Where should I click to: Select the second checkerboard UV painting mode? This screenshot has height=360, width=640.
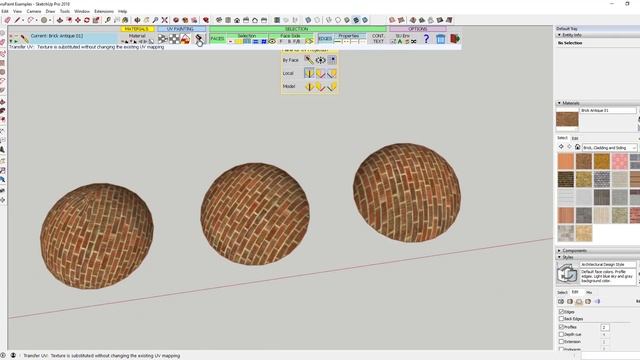[x=174, y=39]
